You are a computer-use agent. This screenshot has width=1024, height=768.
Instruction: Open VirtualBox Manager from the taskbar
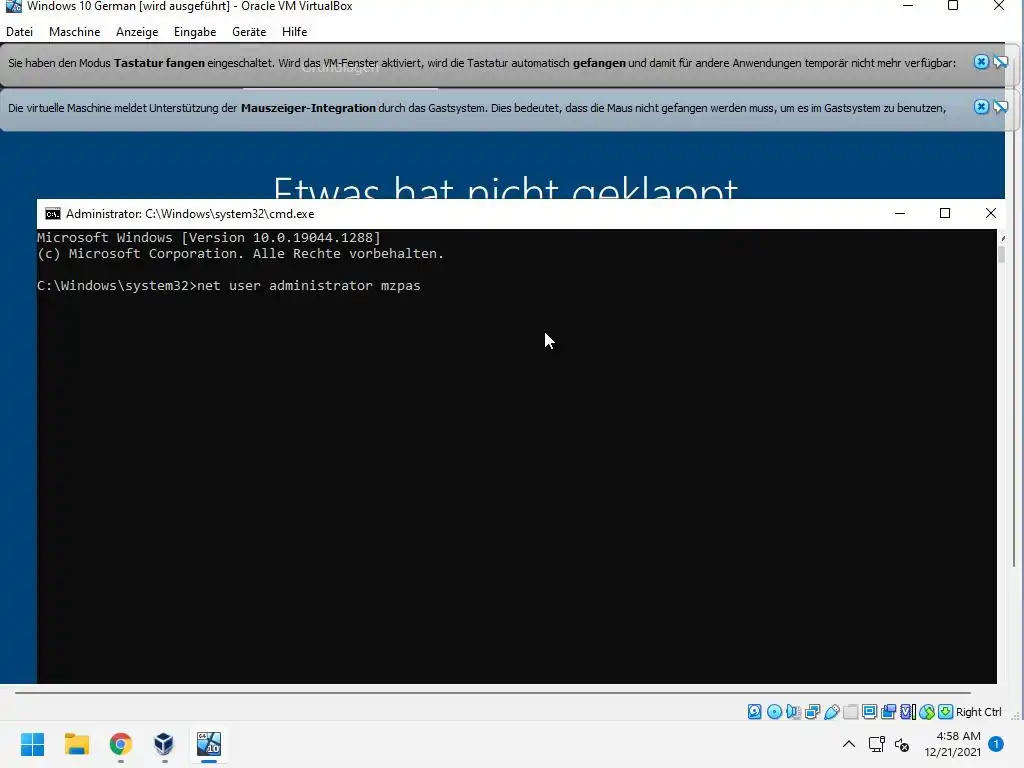coord(164,744)
